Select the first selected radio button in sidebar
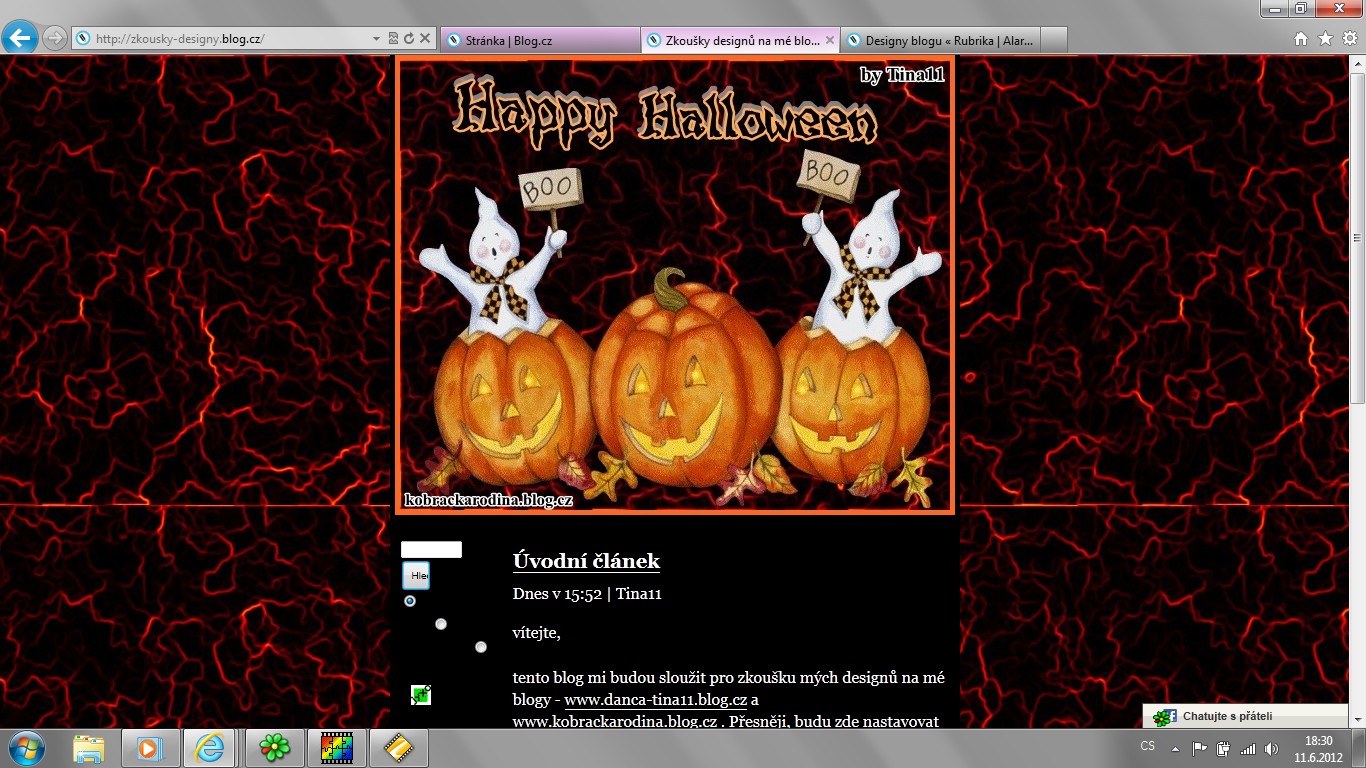The image size is (1366, 768). tap(410, 601)
